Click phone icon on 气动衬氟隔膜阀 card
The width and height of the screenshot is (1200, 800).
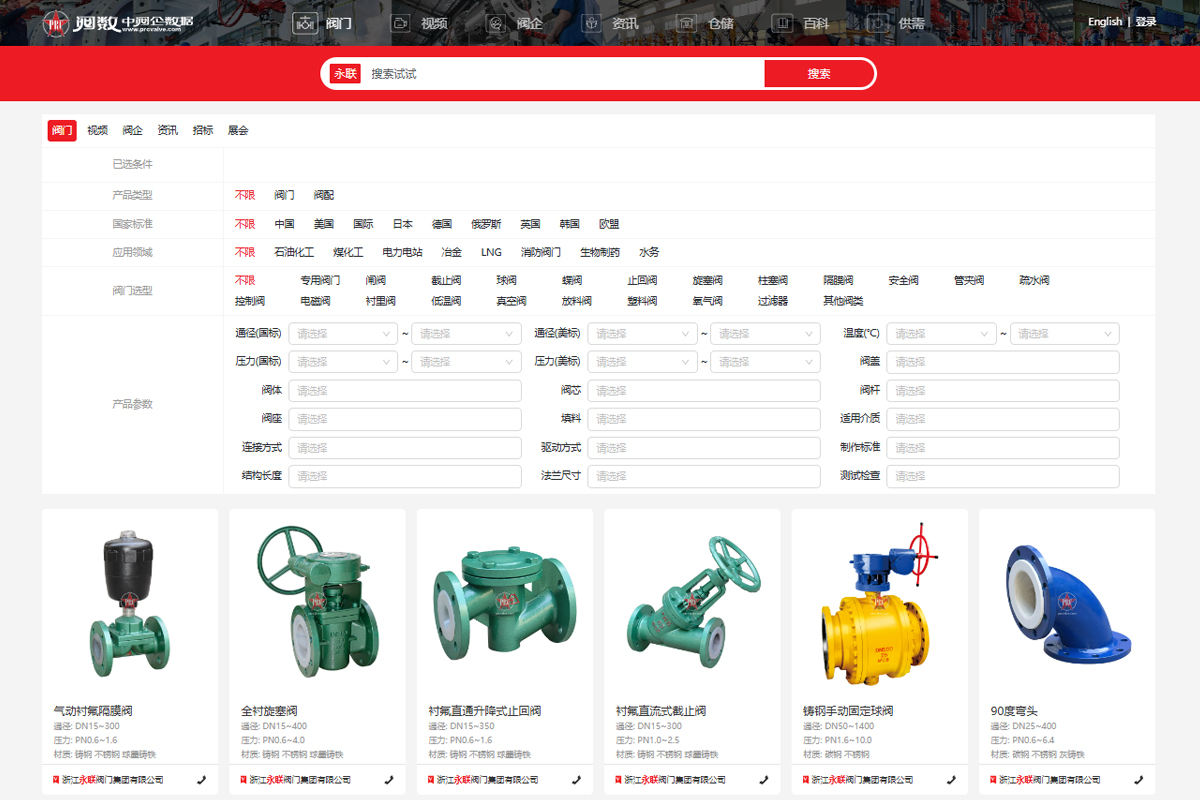(201, 779)
